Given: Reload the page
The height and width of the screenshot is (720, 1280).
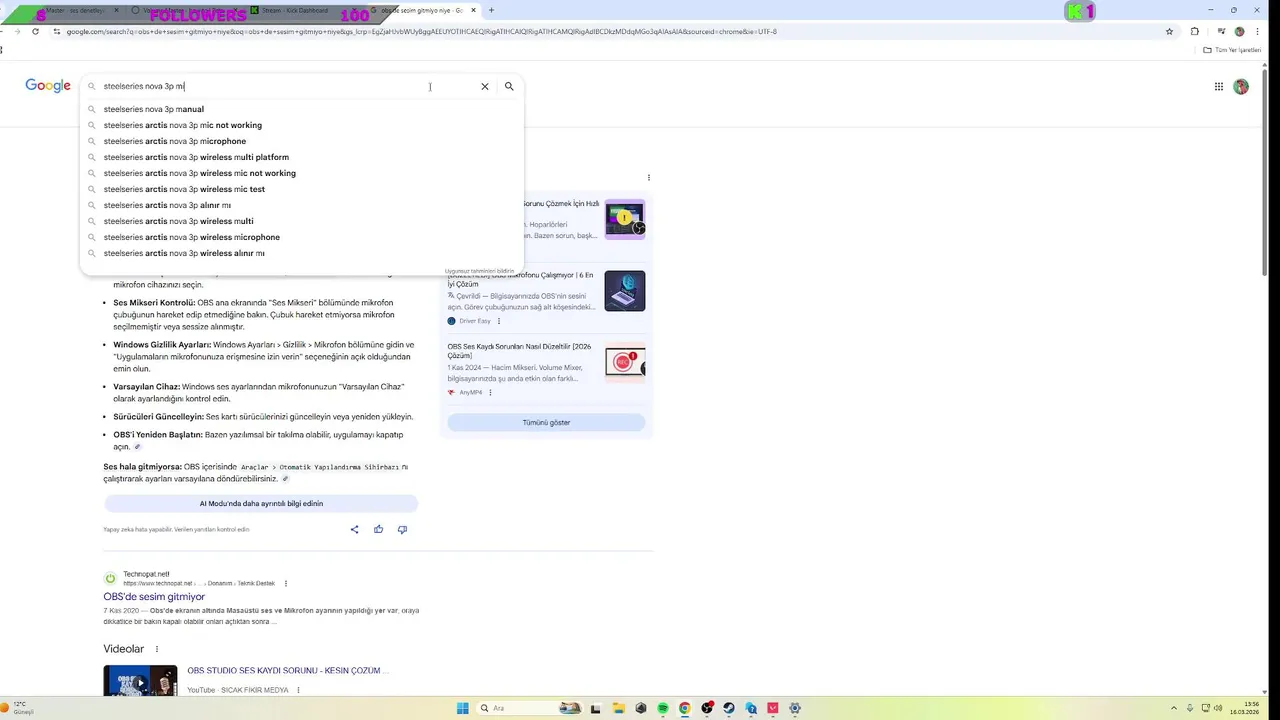Looking at the screenshot, I should (x=35, y=31).
